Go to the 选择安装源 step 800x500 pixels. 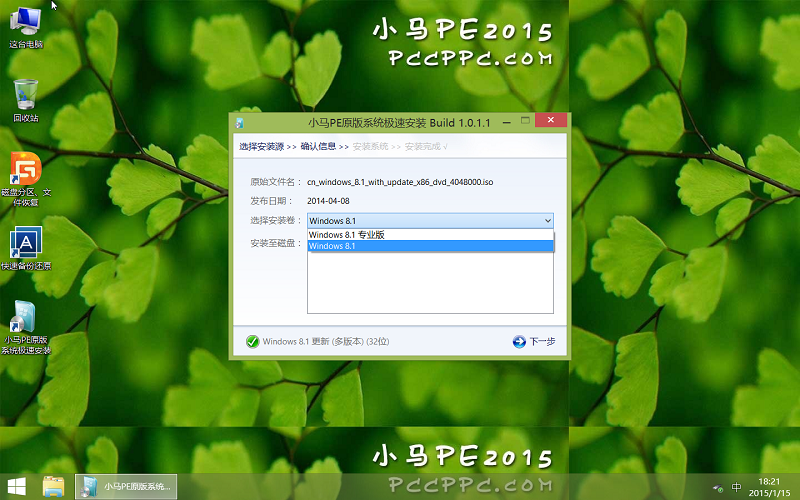pos(261,147)
